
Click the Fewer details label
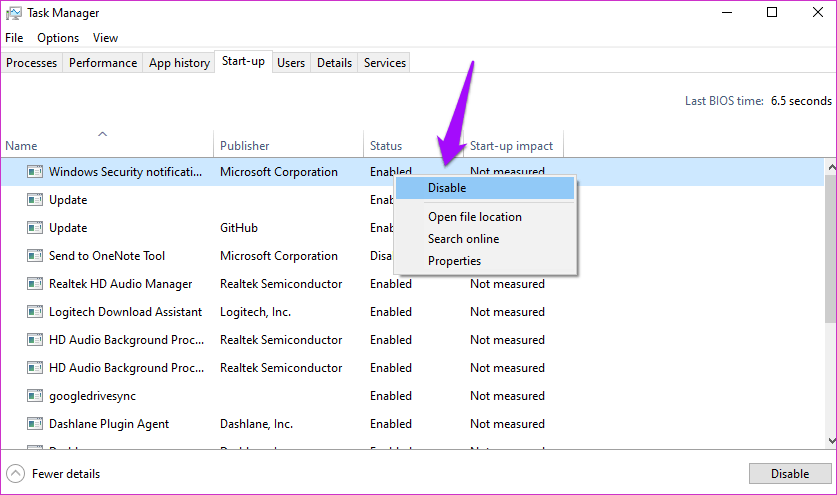tap(66, 474)
